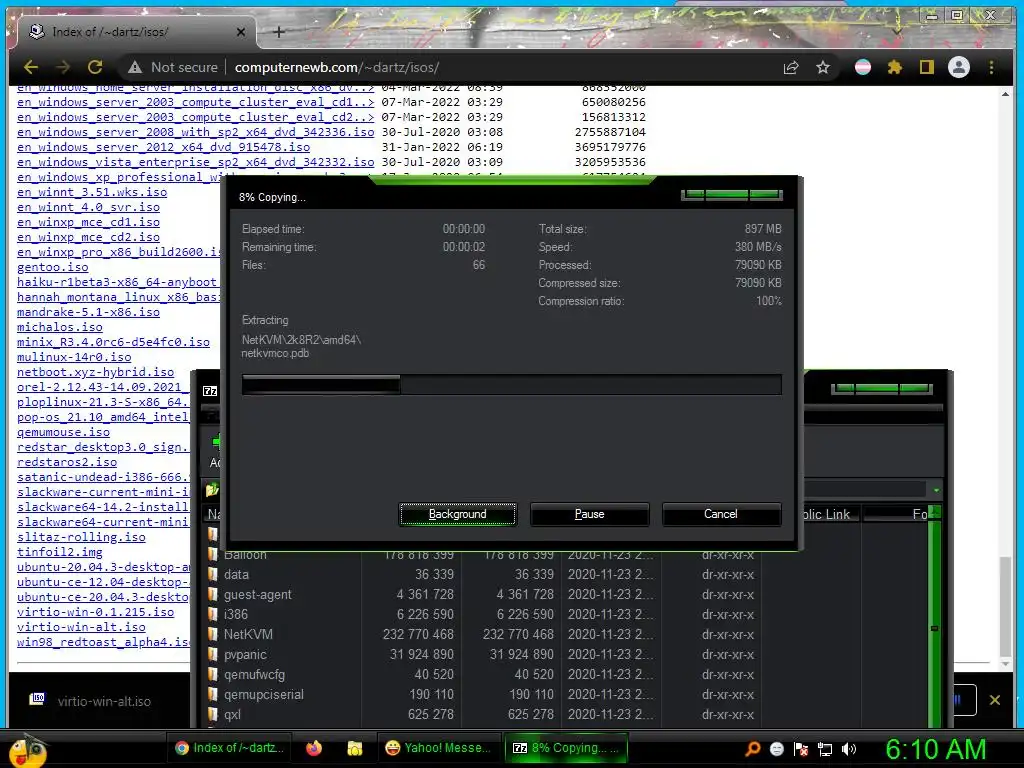Click folder icon of pvpanic row
The width and height of the screenshot is (1024, 768).
pos(212,654)
